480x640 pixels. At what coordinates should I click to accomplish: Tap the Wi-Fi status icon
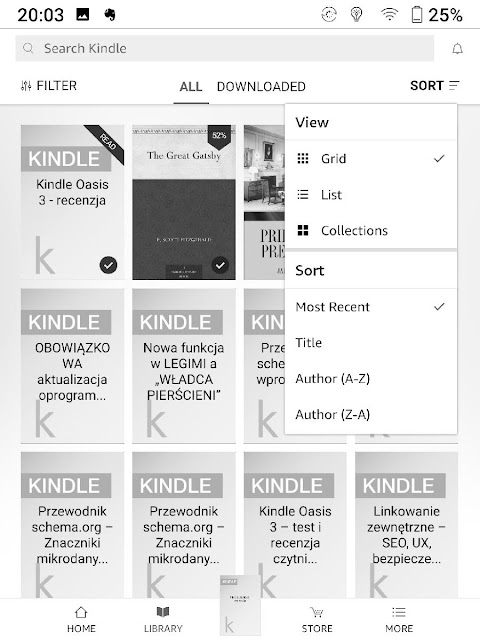pyautogui.click(x=389, y=15)
